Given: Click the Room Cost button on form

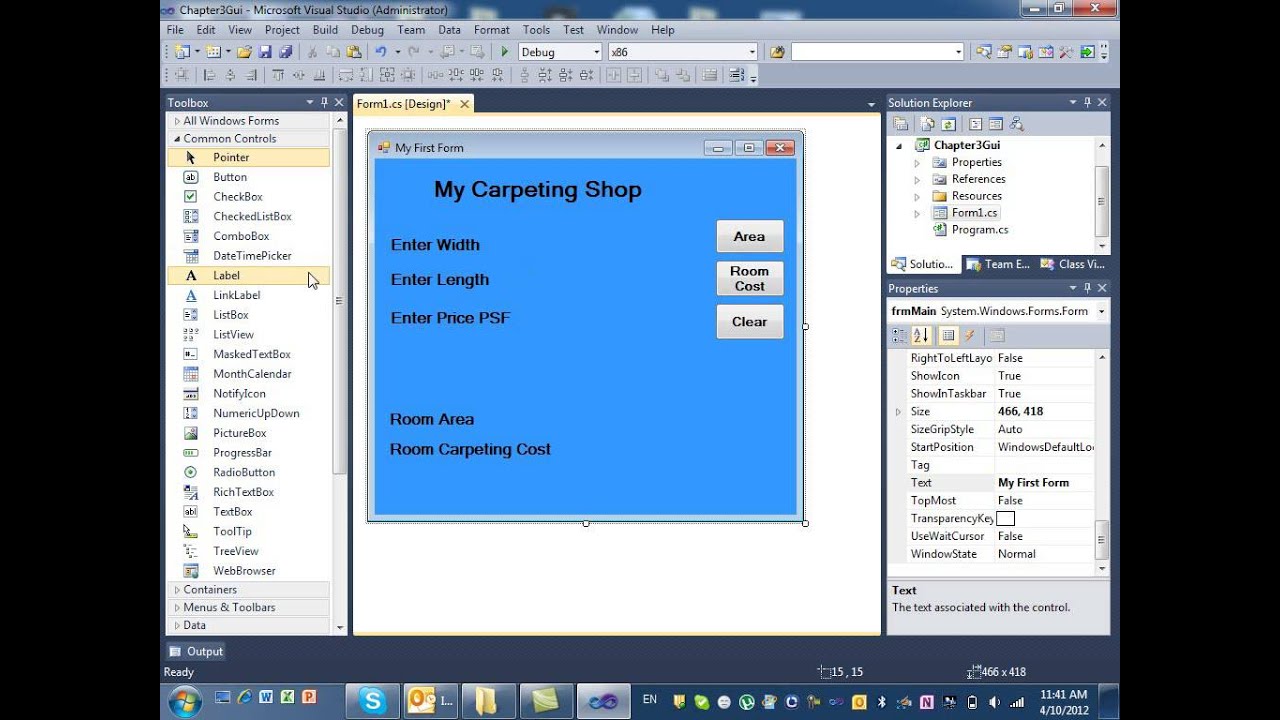Looking at the screenshot, I should point(749,278).
